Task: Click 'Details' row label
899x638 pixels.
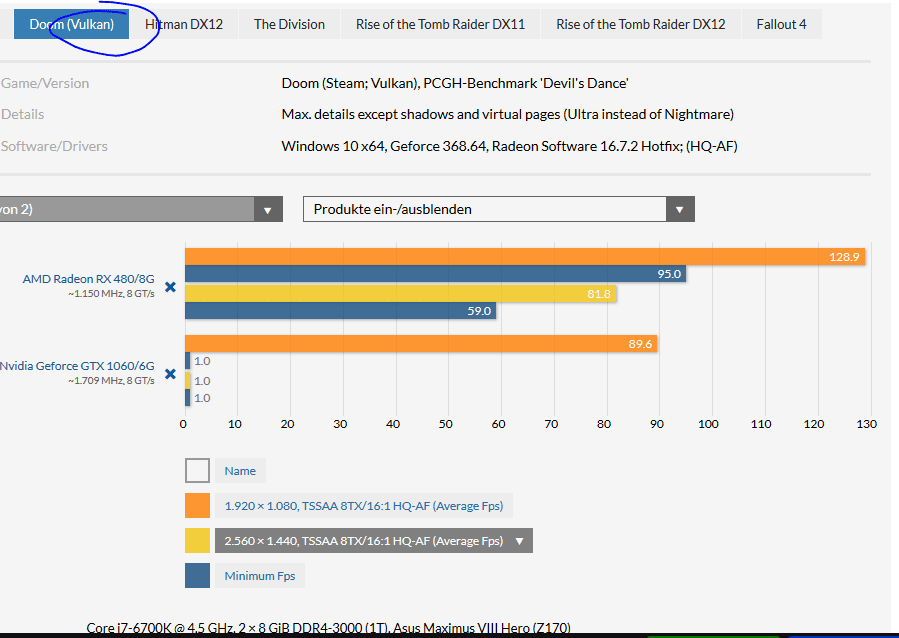Action: [x=22, y=114]
